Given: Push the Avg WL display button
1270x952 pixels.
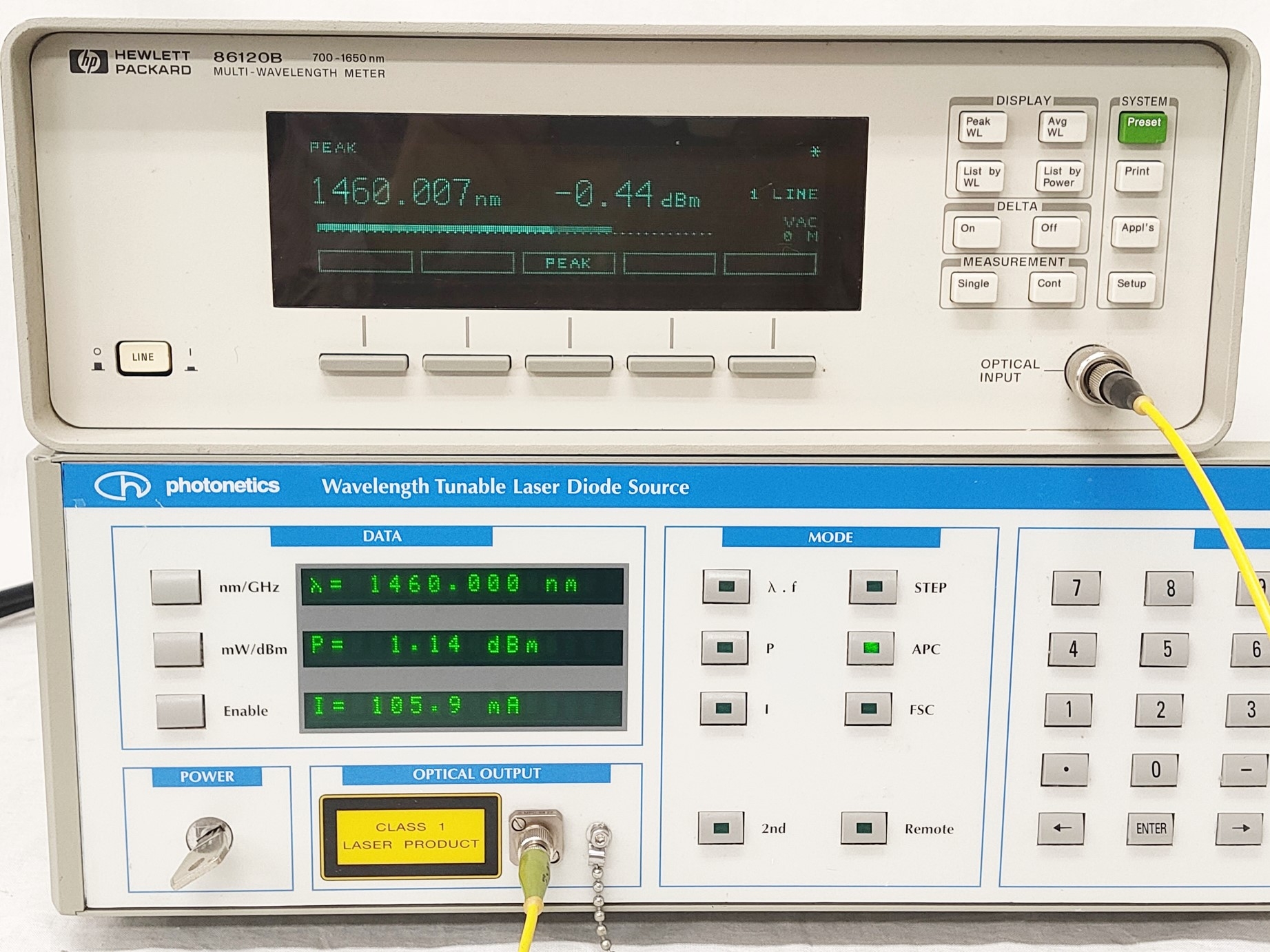Looking at the screenshot, I should point(1062,127).
